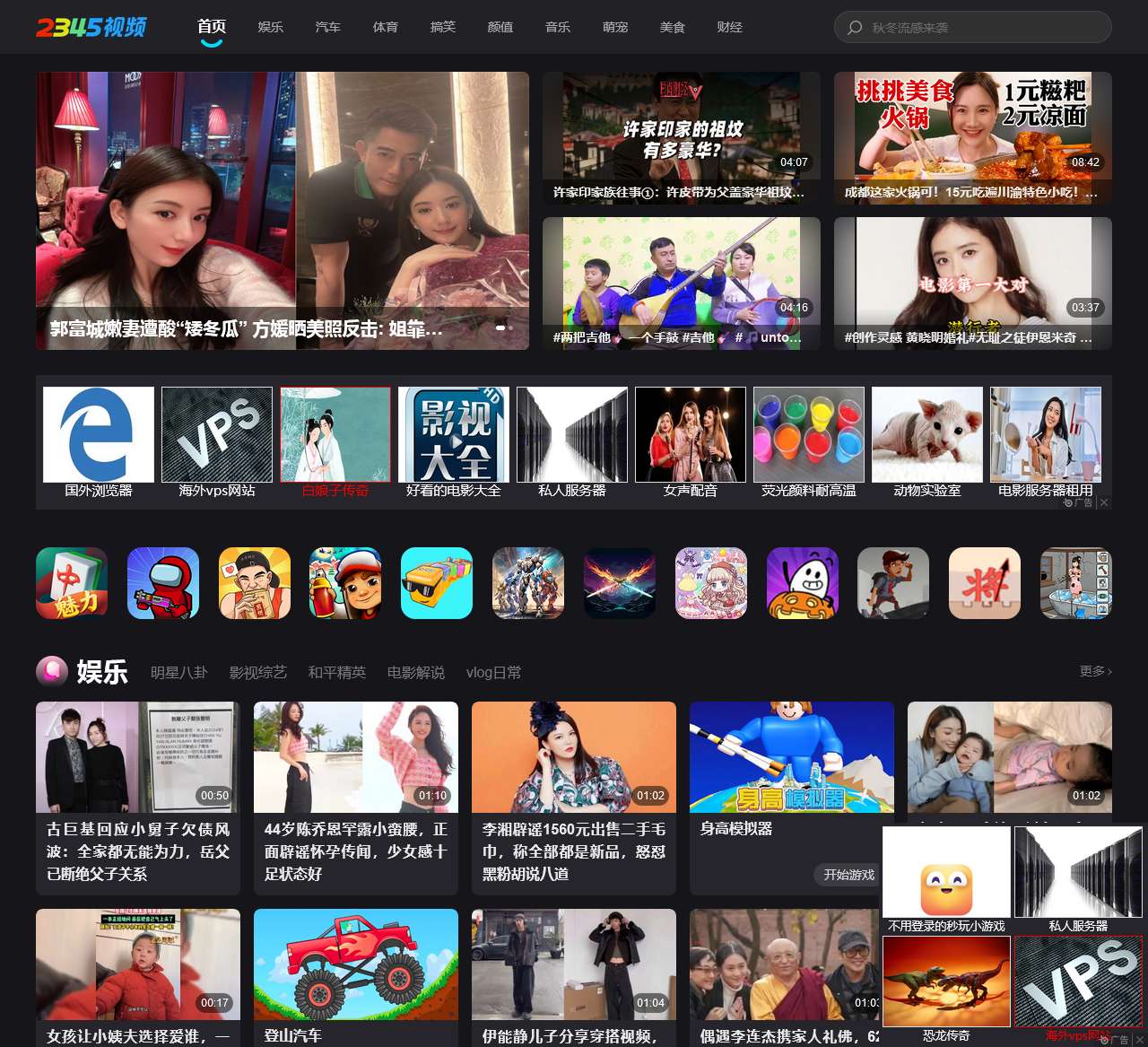
Task: Play the 许家印家族往事 video
Action: tap(682, 138)
